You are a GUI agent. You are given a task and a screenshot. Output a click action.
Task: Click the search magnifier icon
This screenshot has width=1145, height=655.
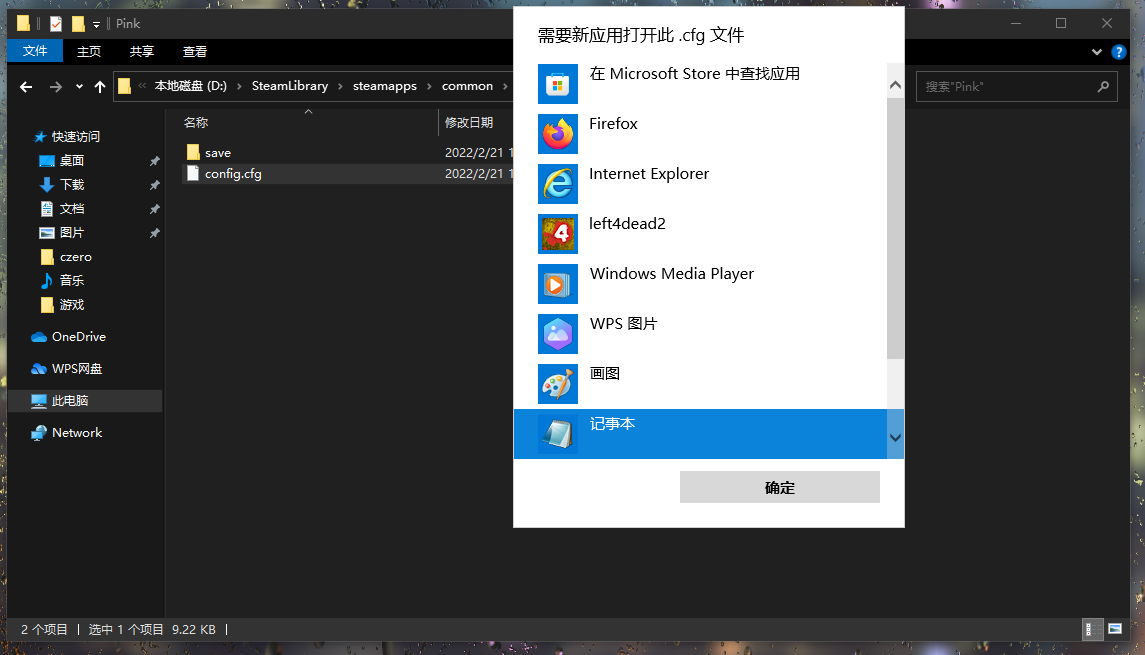[1103, 86]
